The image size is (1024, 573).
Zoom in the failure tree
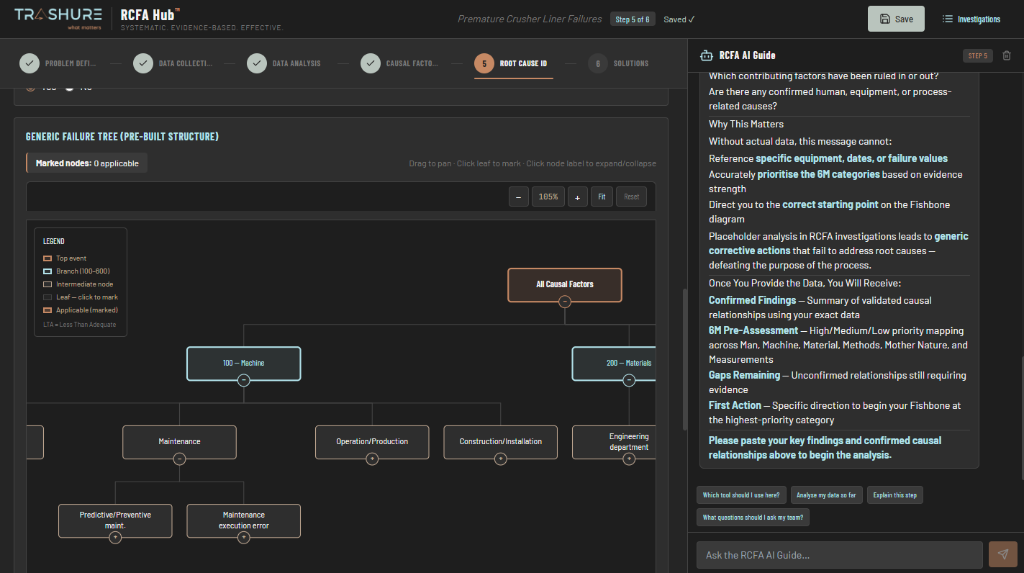pyautogui.click(x=577, y=197)
